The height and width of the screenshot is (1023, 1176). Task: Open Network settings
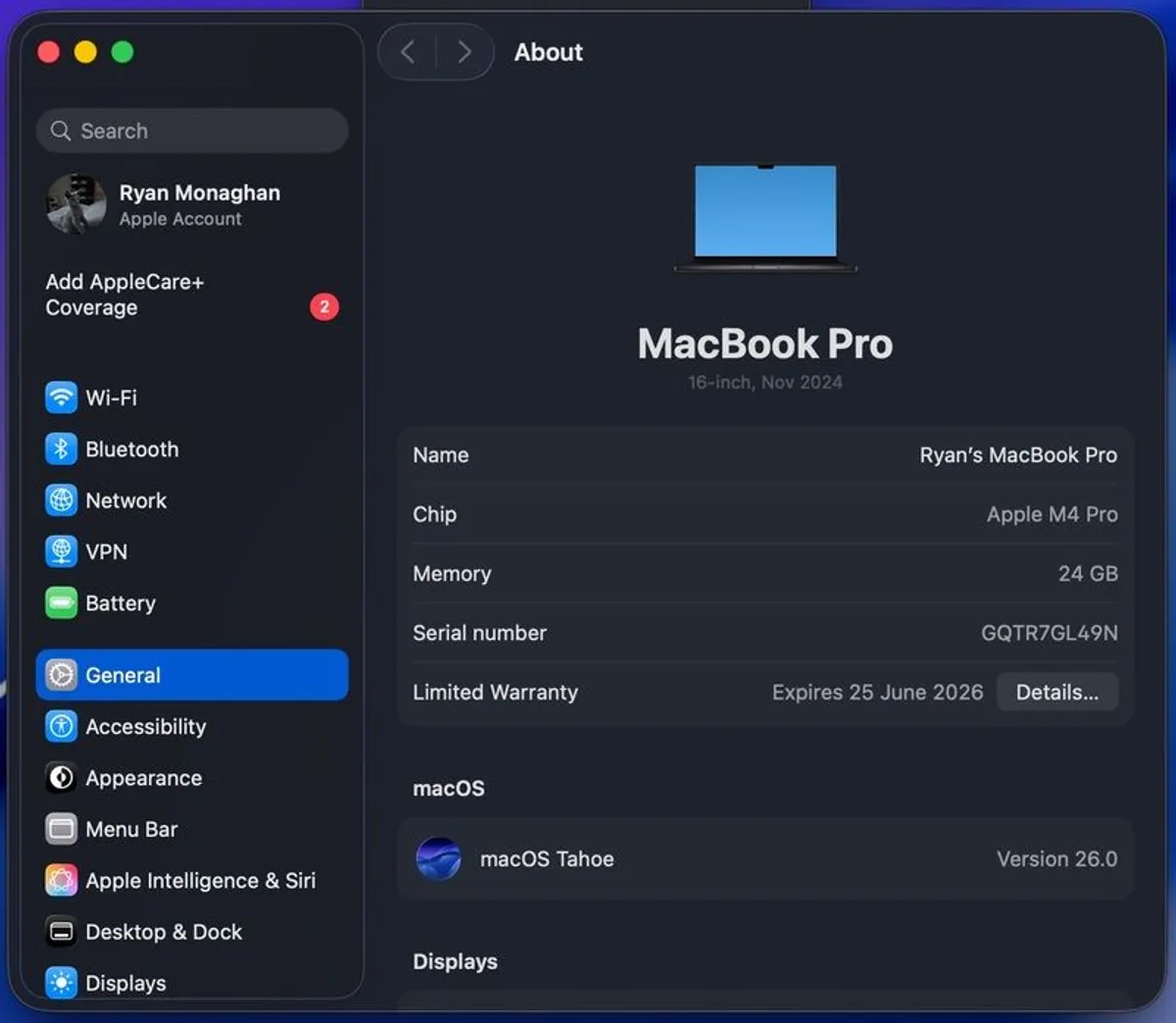(x=124, y=500)
